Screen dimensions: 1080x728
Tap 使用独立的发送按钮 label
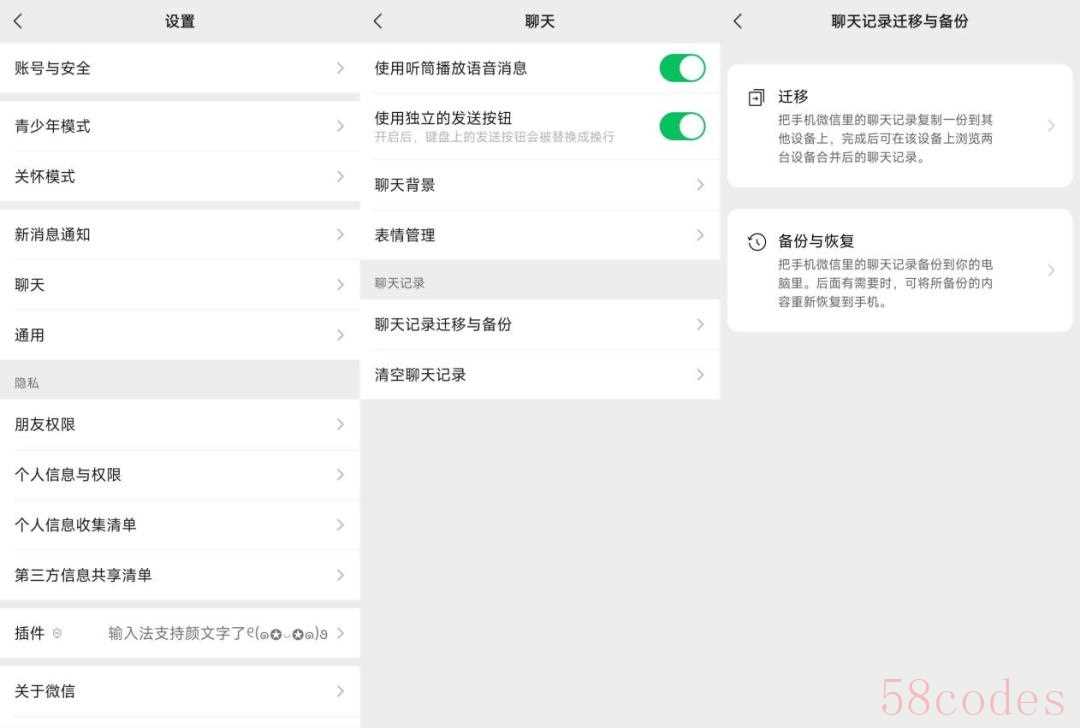click(443, 118)
